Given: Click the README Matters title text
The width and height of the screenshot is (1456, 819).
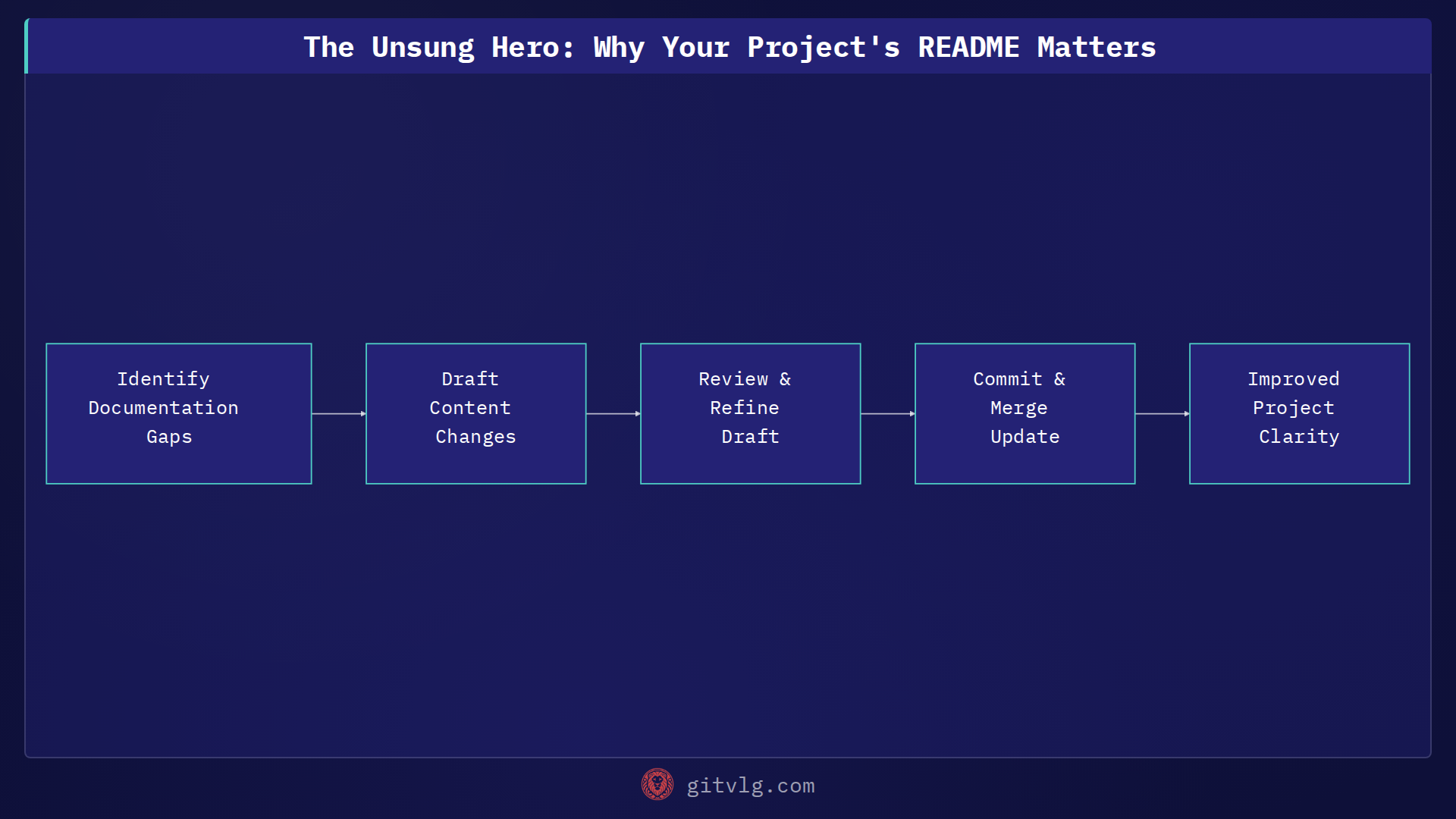Looking at the screenshot, I should 1037,47.
